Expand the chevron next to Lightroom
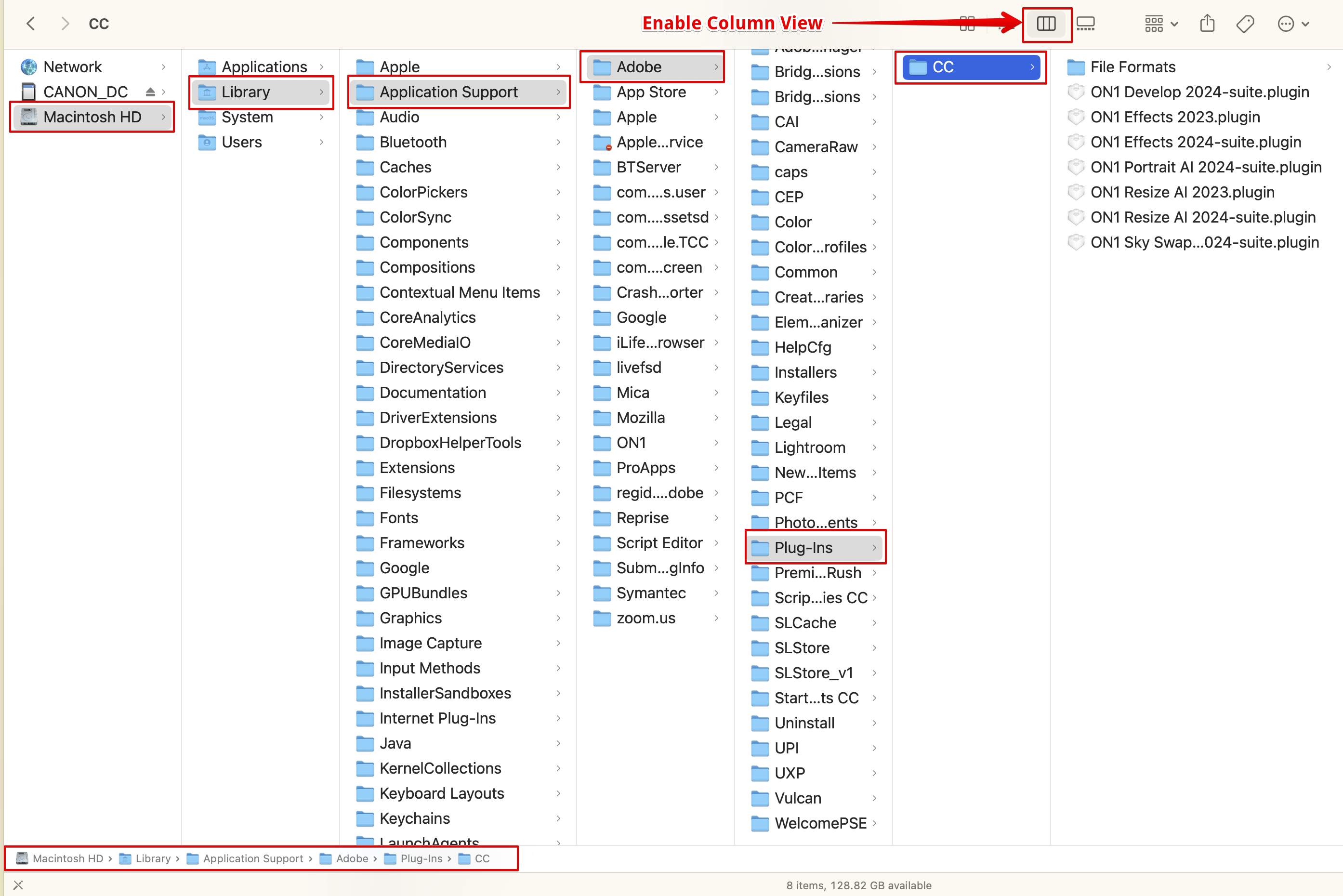The width and height of the screenshot is (1343, 896). [x=874, y=448]
